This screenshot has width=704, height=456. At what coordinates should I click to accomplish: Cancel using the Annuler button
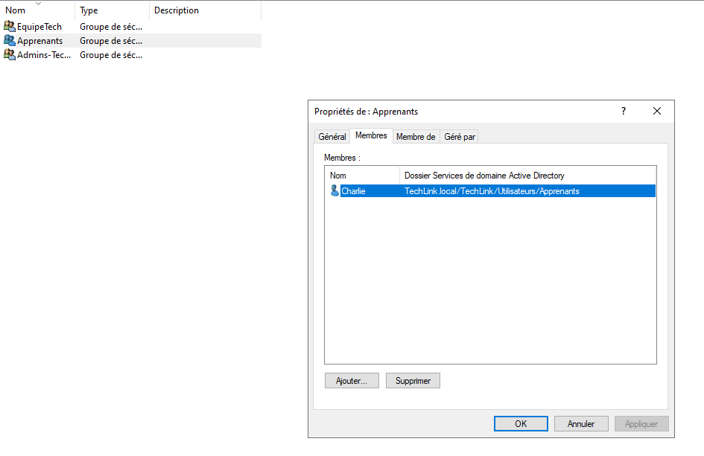[581, 424]
